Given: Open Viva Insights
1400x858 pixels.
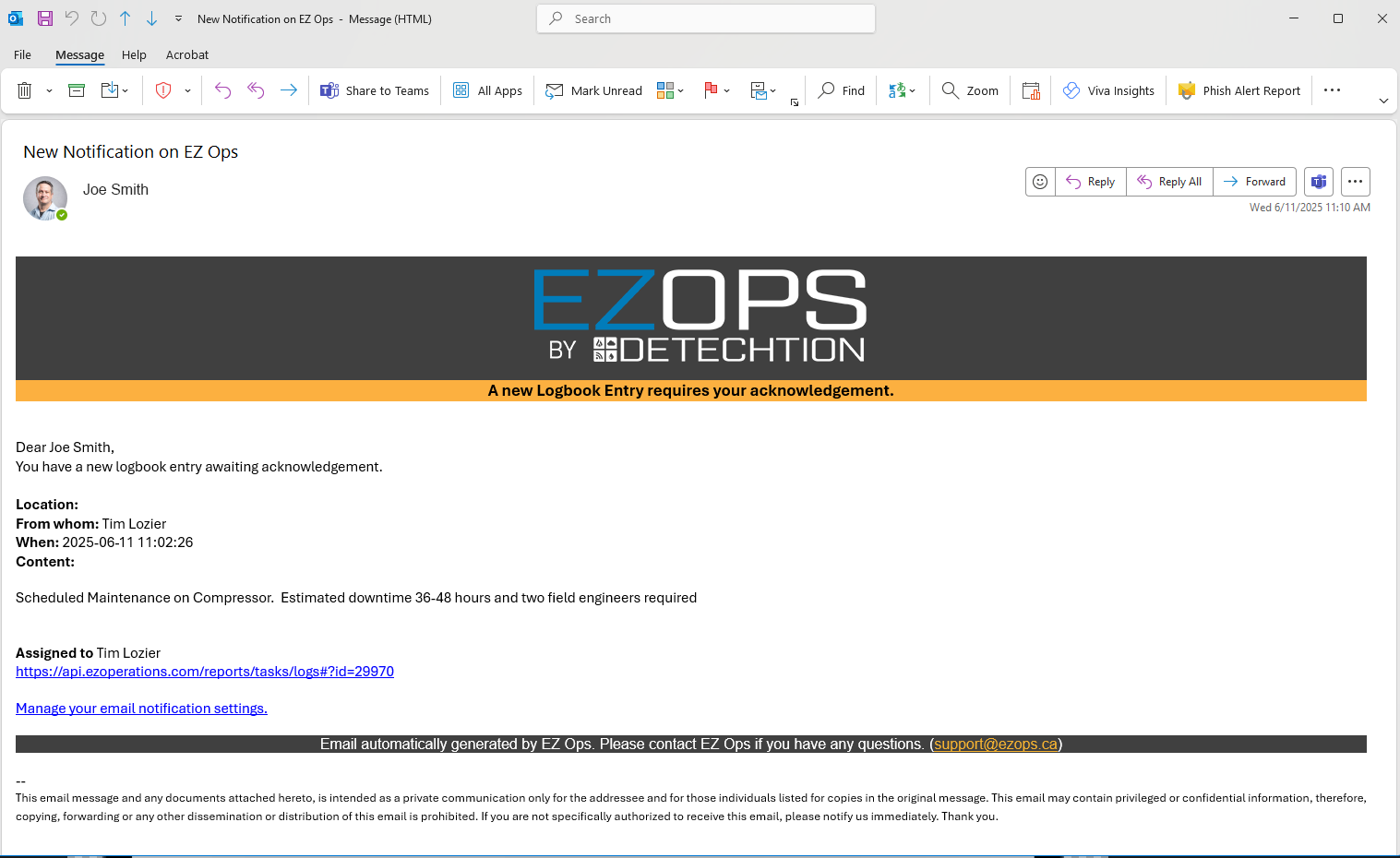Looking at the screenshot, I should pyautogui.click(x=1108, y=90).
